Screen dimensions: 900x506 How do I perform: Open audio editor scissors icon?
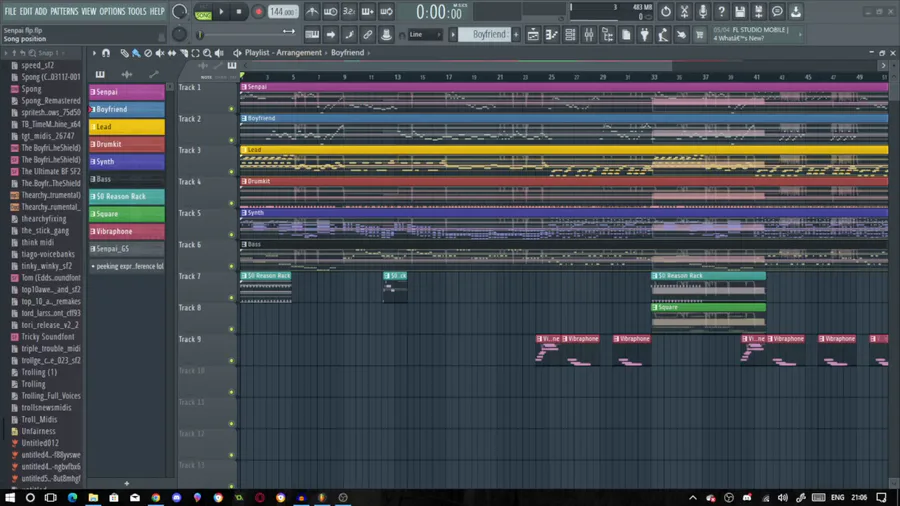pyautogui.click(x=684, y=11)
